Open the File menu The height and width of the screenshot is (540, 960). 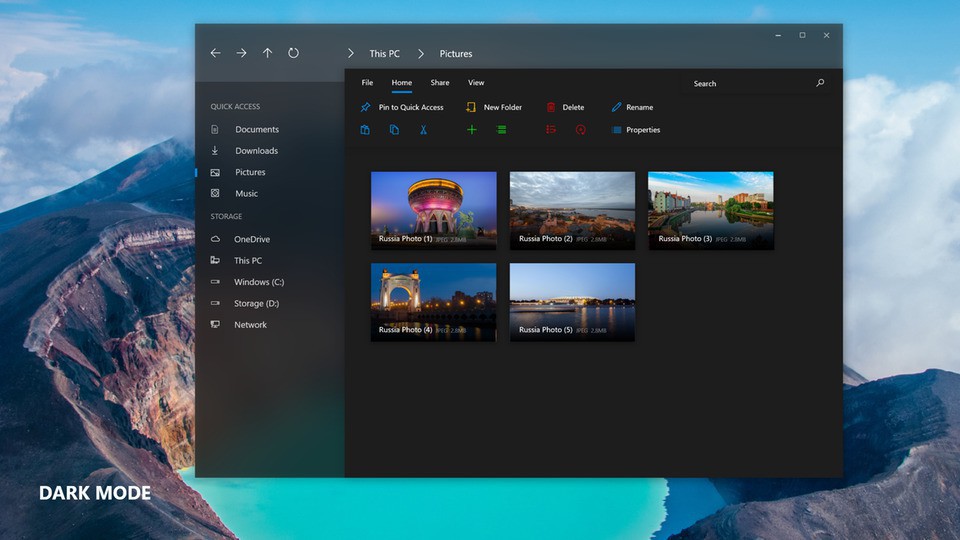point(367,83)
